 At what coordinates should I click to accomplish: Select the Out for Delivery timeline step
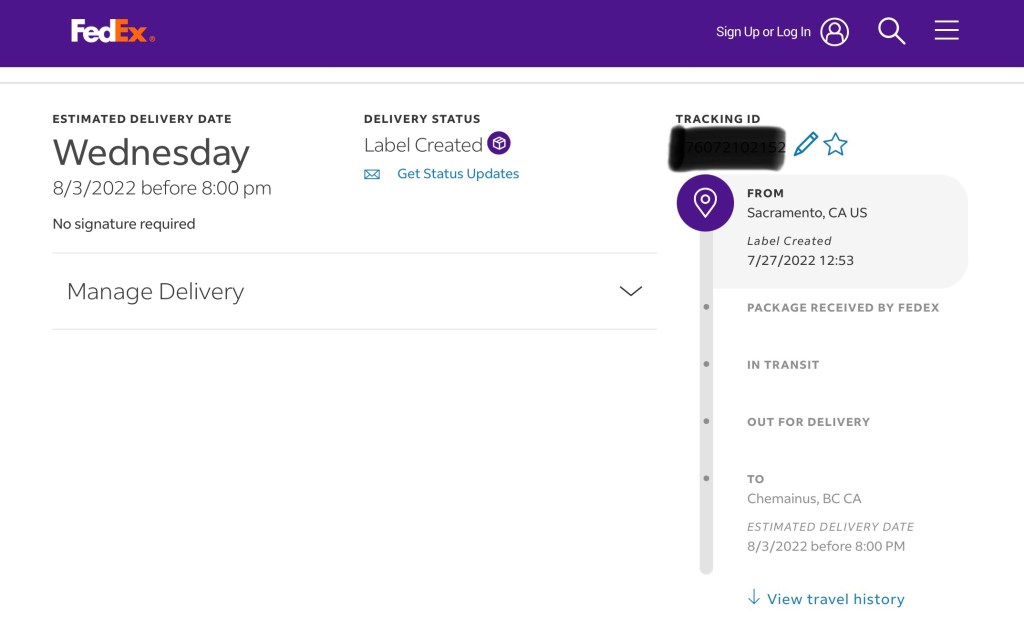coord(808,422)
